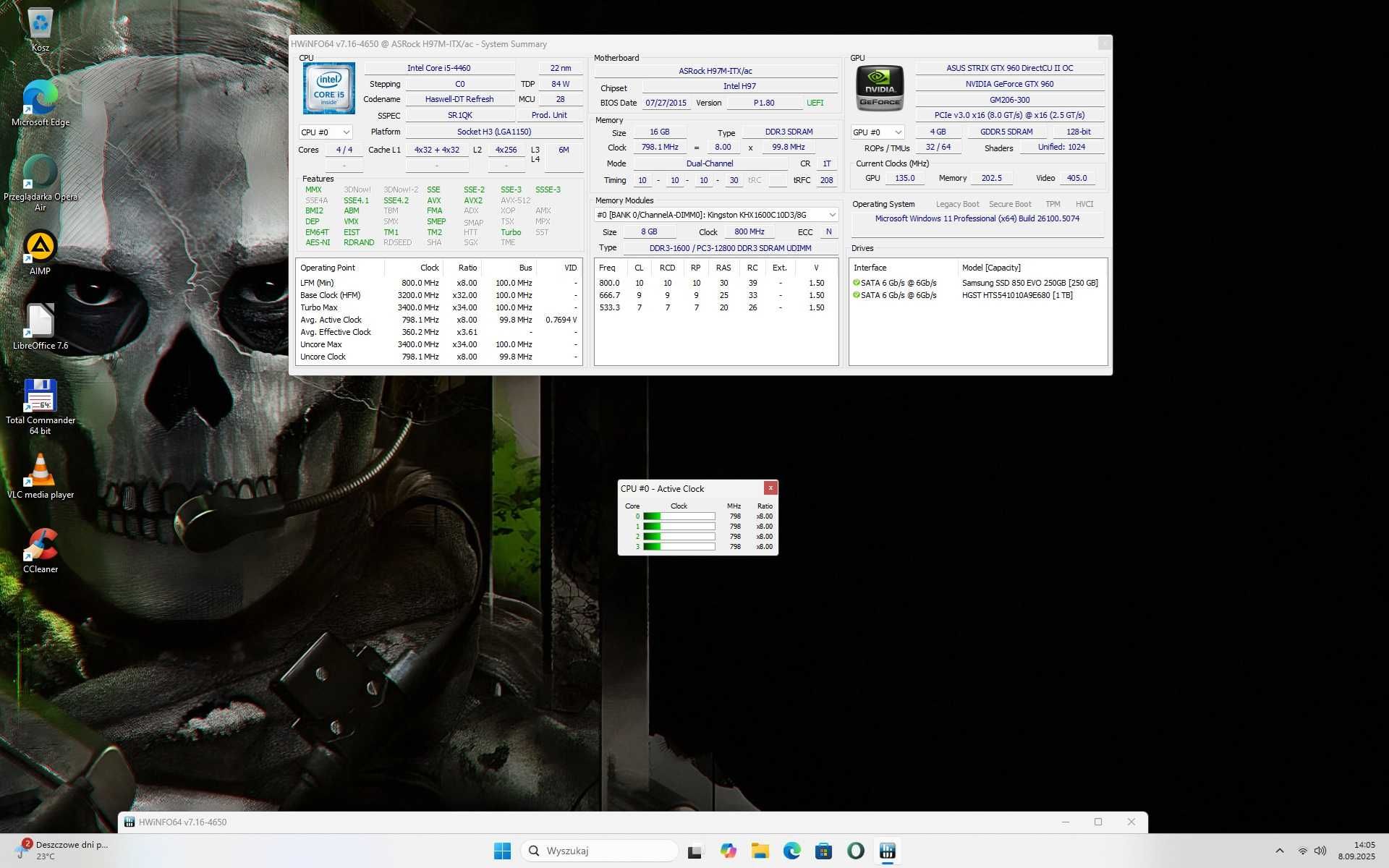Show hidden system tray icons

(x=1279, y=851)
